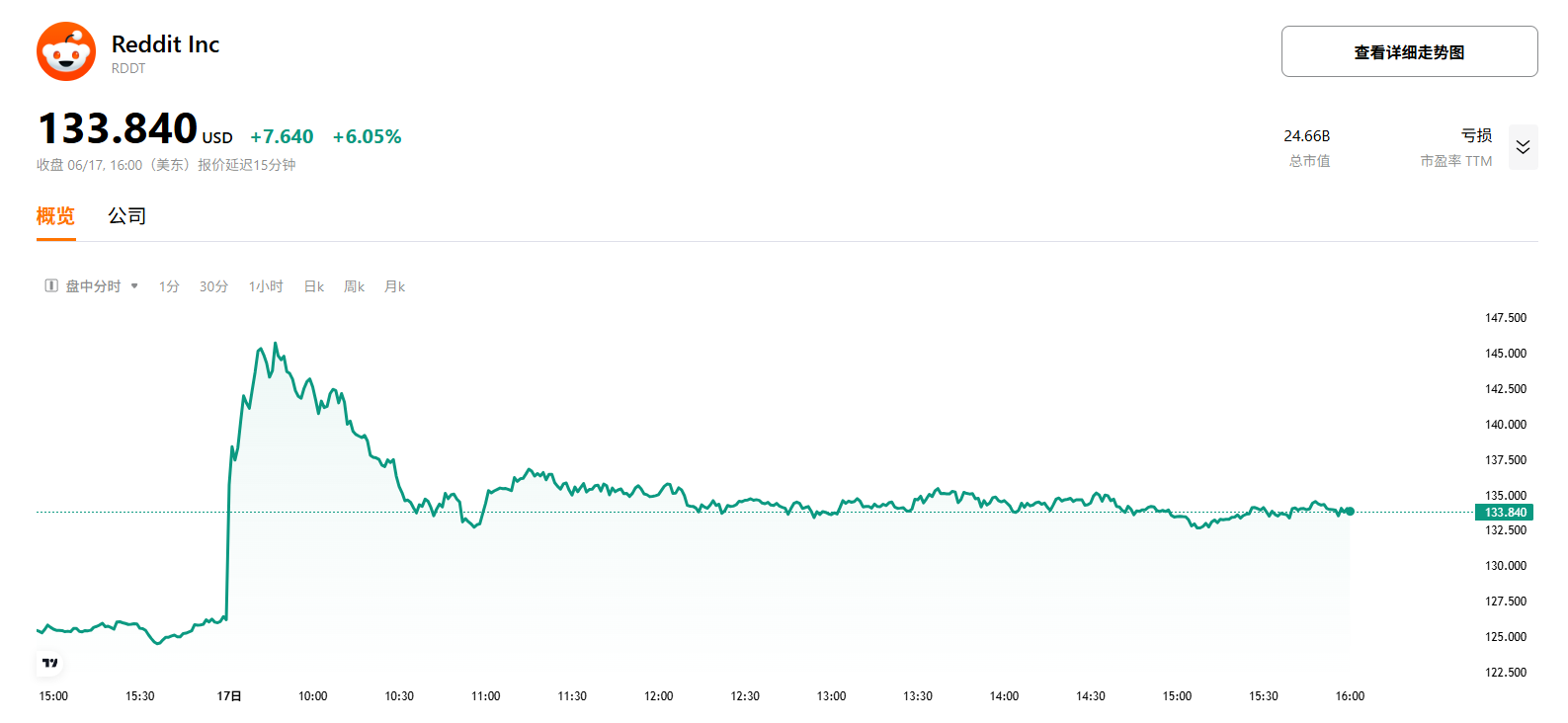Viewport: 1568px width, 723px height.
Task: Switch chart to 月k view
Action: click(394, 286)
